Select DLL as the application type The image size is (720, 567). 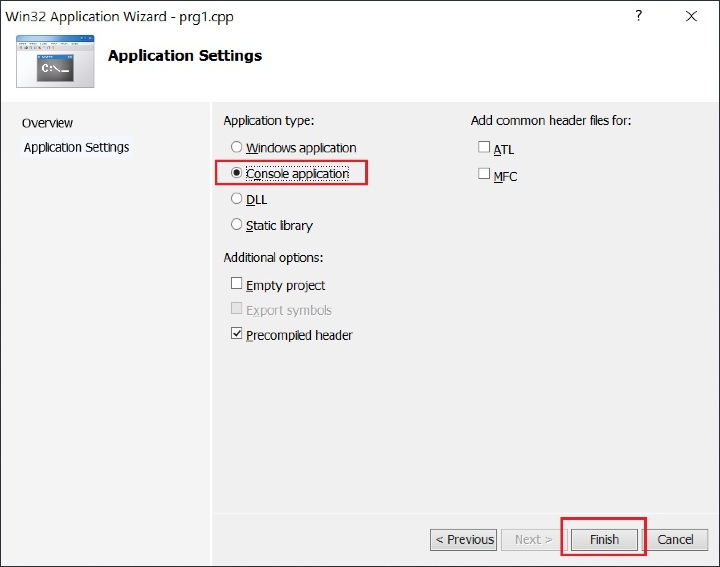(237, 199)
